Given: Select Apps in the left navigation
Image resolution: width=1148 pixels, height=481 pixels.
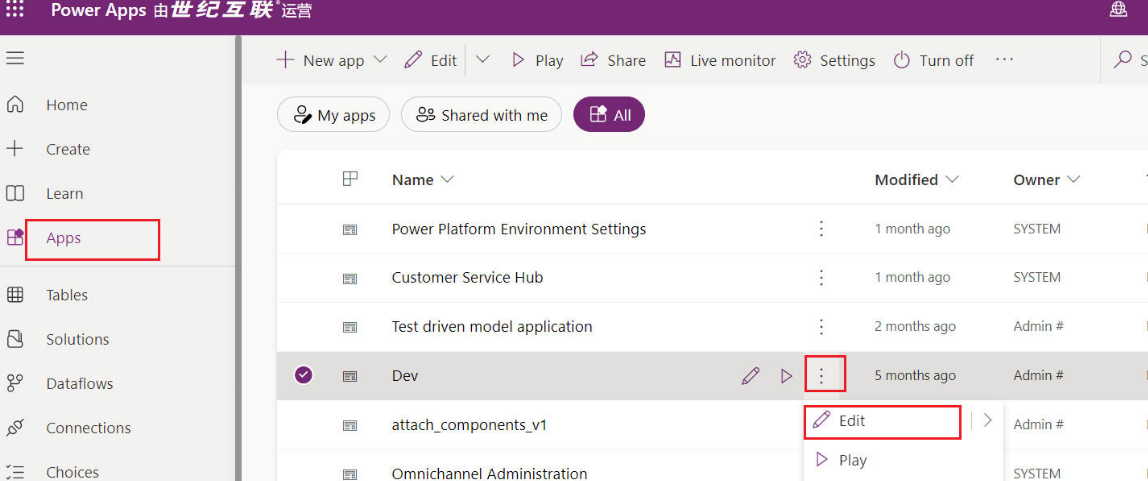Looking at the screenshot, I should click(x=64, y=238).
